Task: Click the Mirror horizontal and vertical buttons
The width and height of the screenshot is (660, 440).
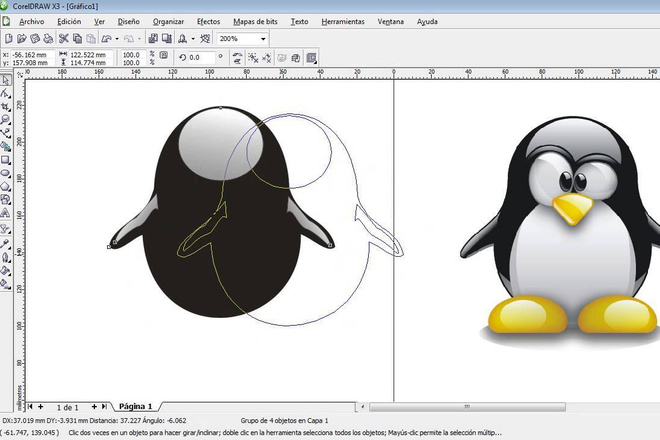Action: [x=237, y=58]
